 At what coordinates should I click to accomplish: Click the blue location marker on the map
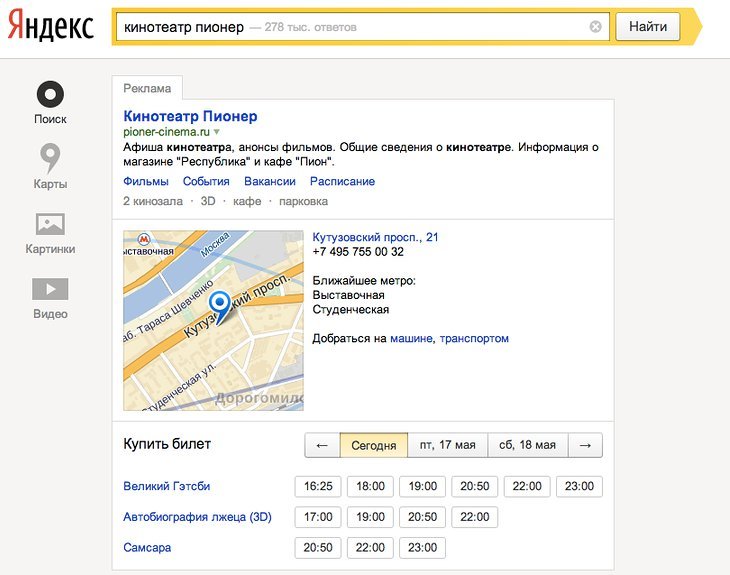coord(219,306)
